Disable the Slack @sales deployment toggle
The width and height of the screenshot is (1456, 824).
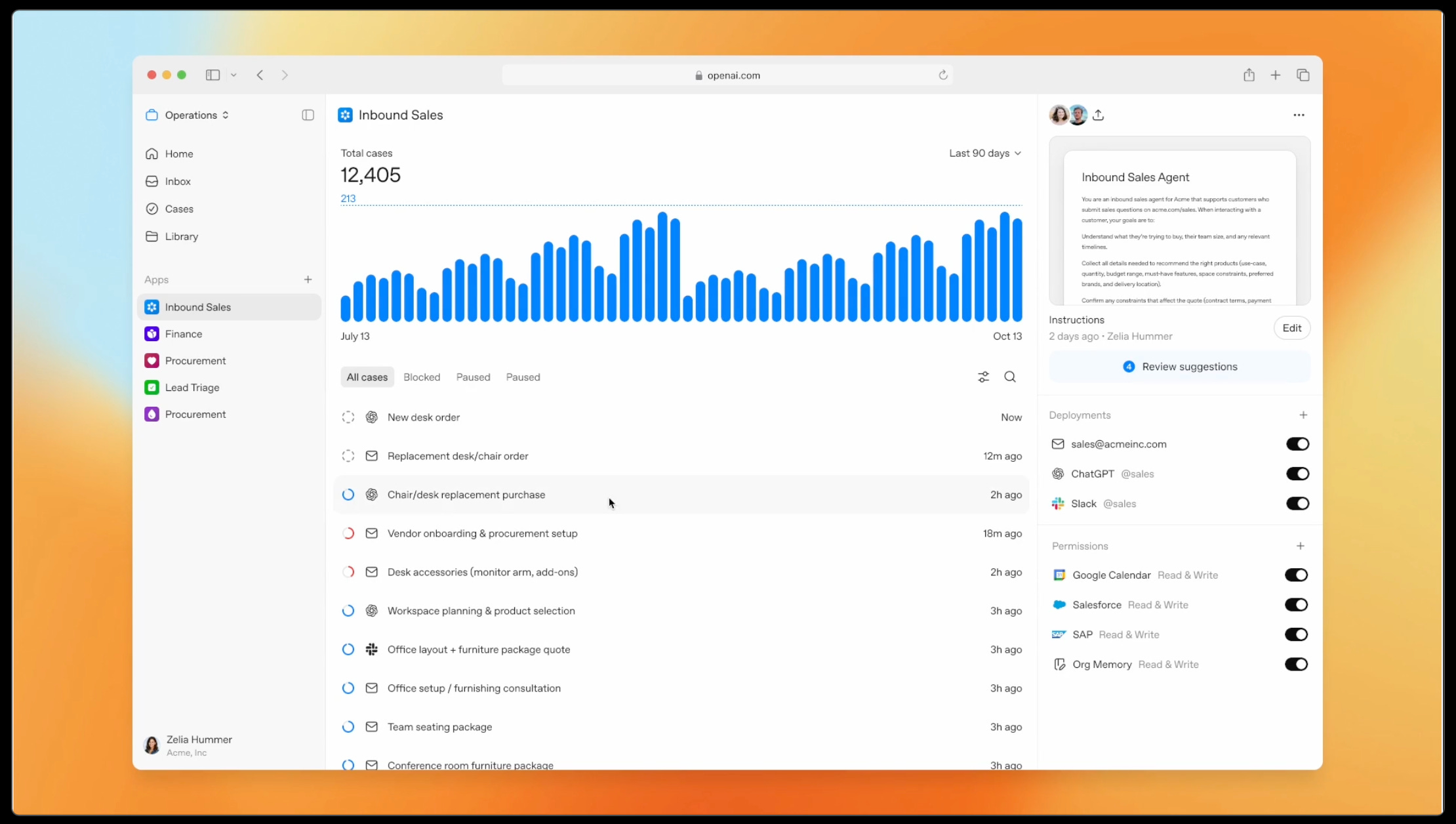(1297, 504)
